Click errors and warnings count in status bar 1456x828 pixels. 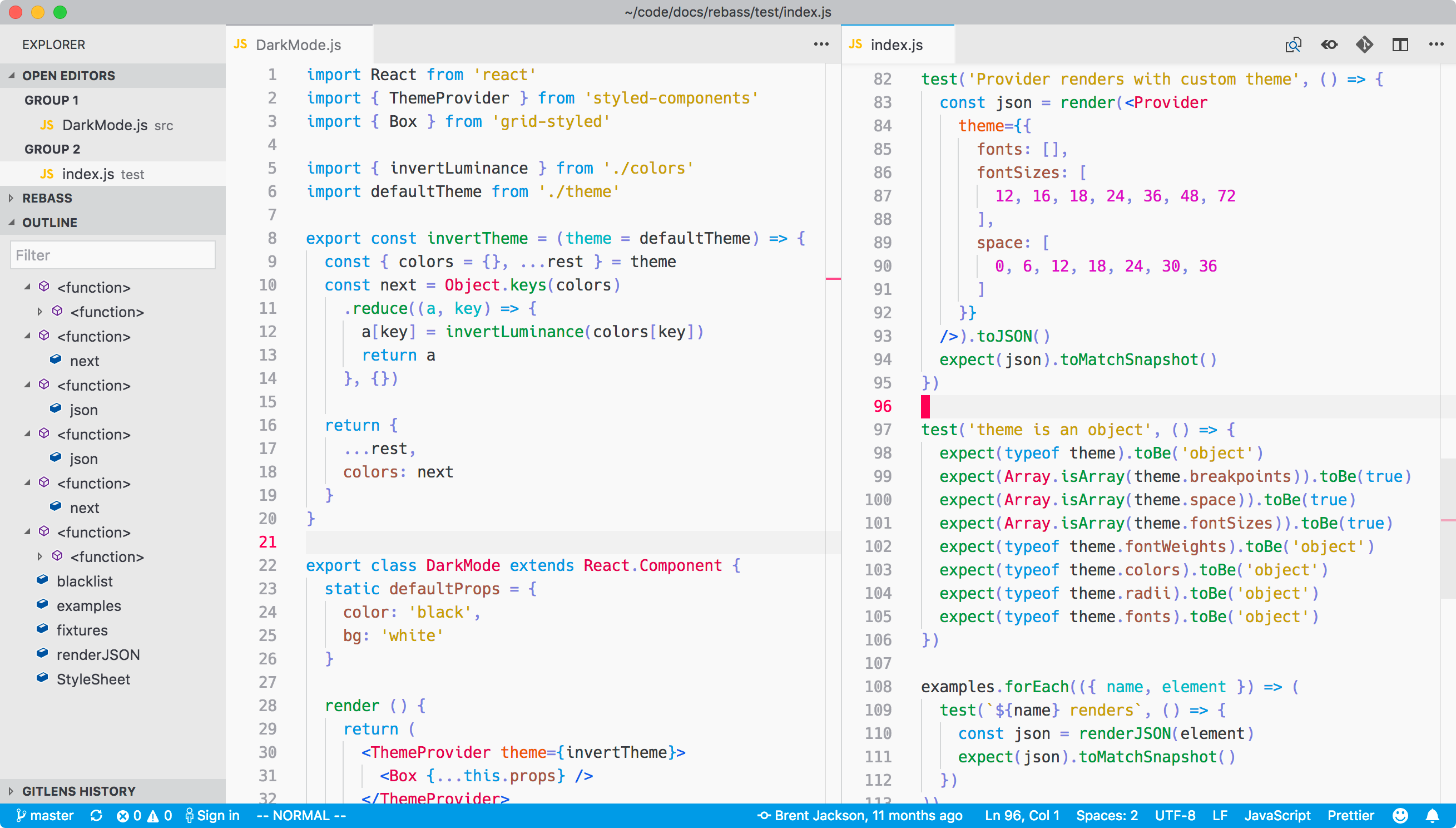pyautogui.click(x=144, y=816)
